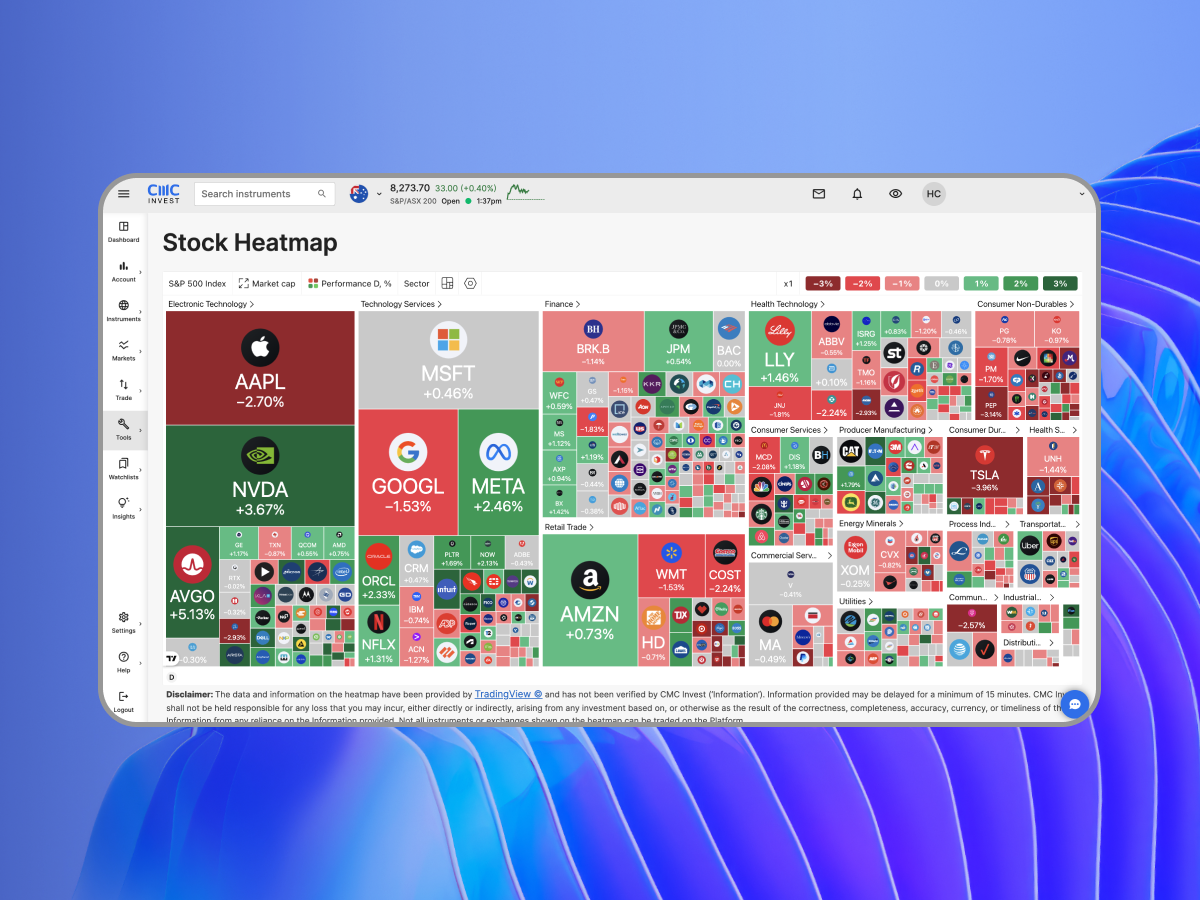Open the Market cap size selector
This screenshot has height=900, width=1200.
click(267, 284)
